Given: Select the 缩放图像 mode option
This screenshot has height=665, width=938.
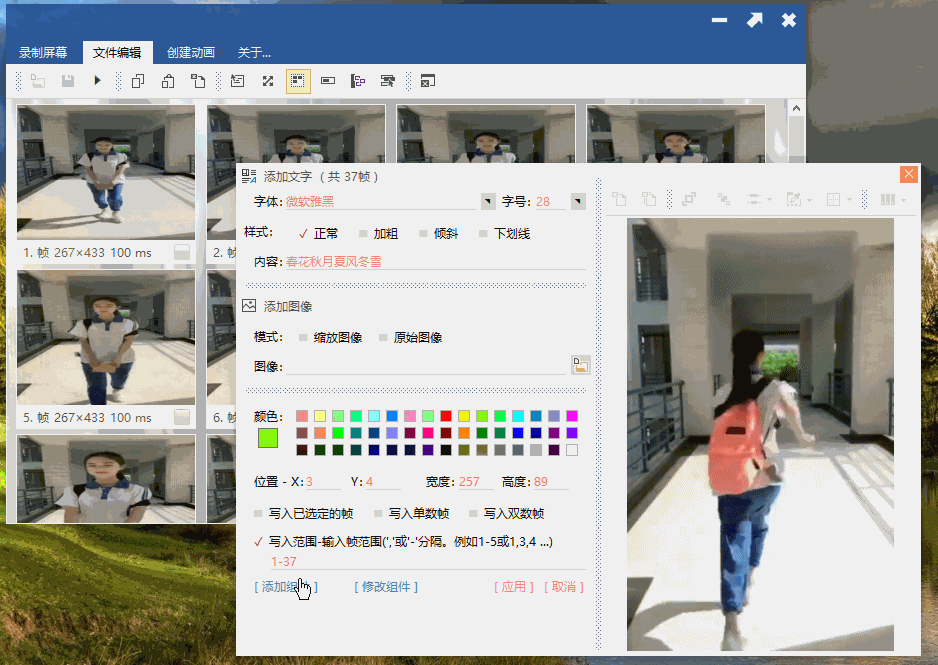Looking at the screenshot, I should pyautogui.click(x=330, y=337).
